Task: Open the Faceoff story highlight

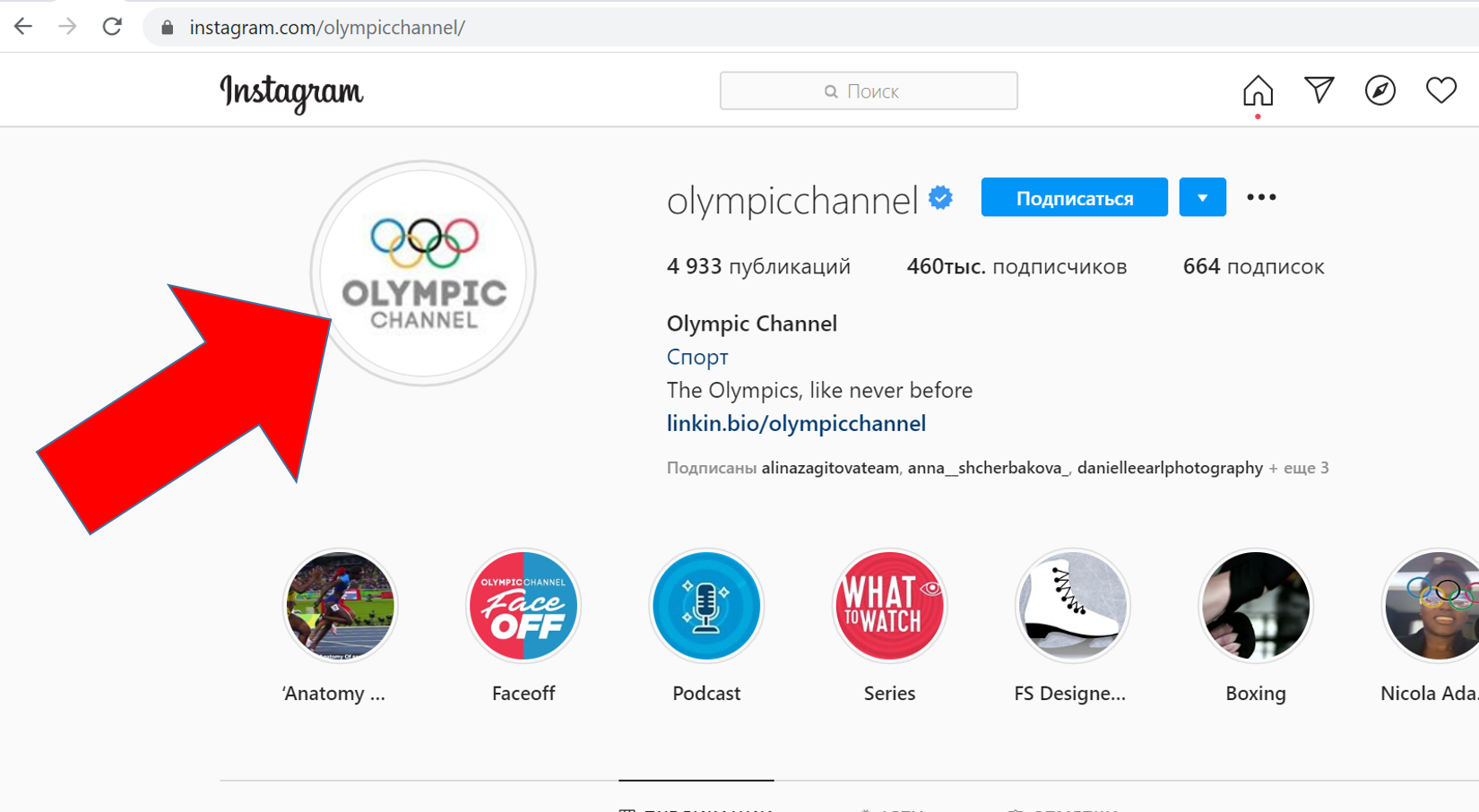Action: 523,606
